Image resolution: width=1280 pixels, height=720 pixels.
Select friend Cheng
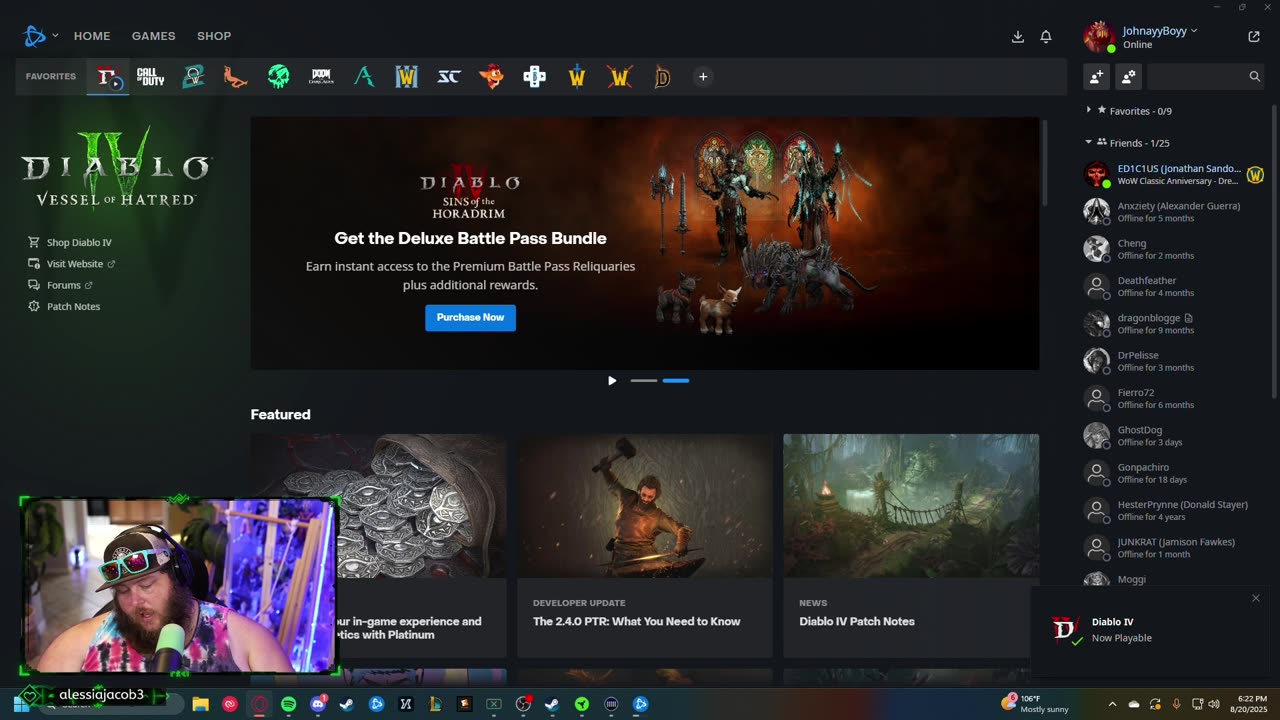click(1175, 249)
